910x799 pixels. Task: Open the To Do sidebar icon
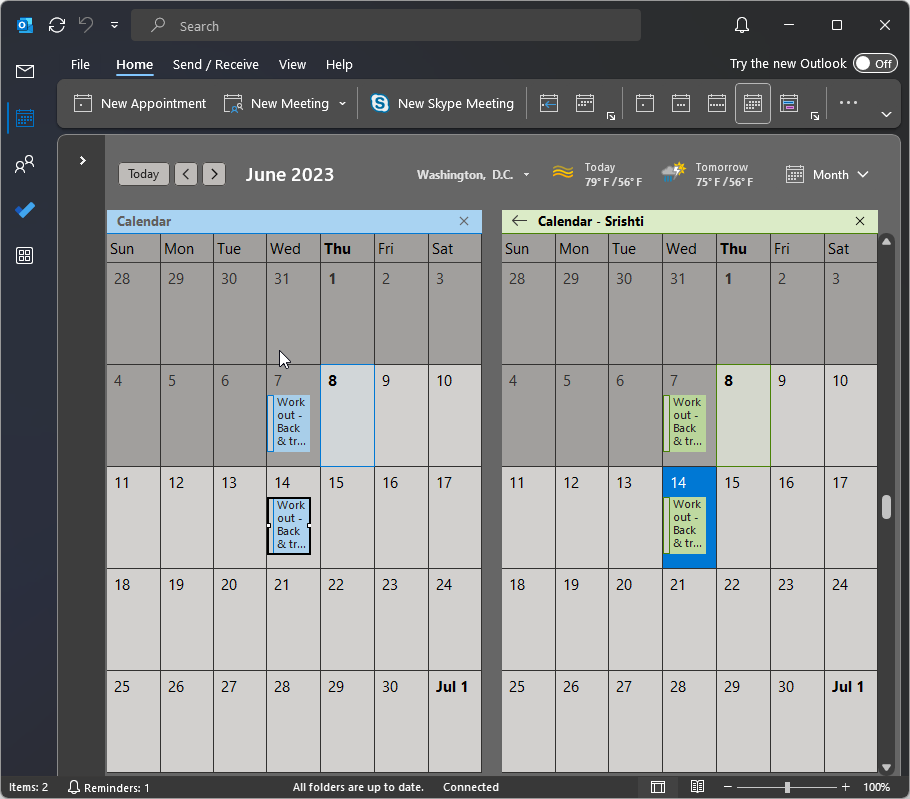click(24, 210)
